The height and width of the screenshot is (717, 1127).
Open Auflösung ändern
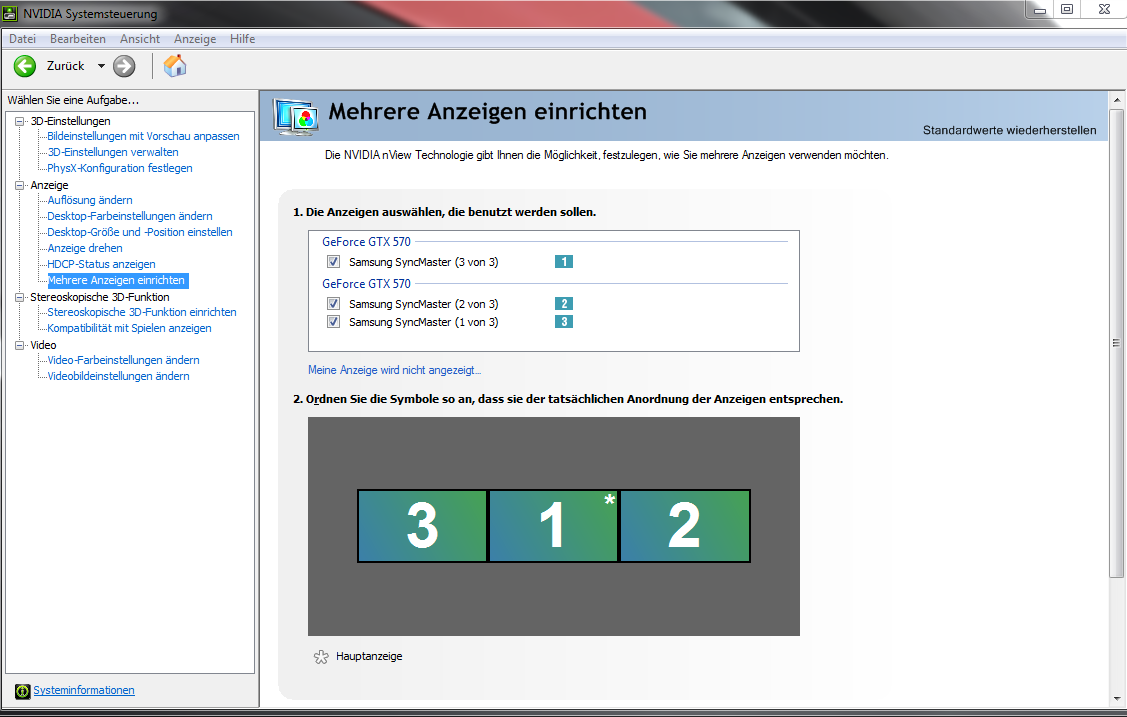click(90, 200)
